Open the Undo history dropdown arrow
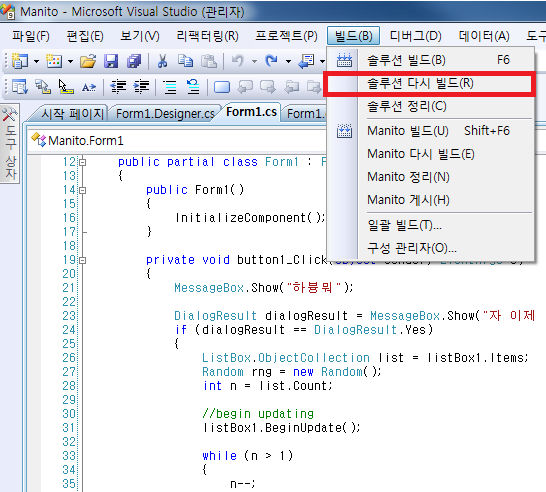This screenshot has height=492, width=546. click(x=254, y=62)
